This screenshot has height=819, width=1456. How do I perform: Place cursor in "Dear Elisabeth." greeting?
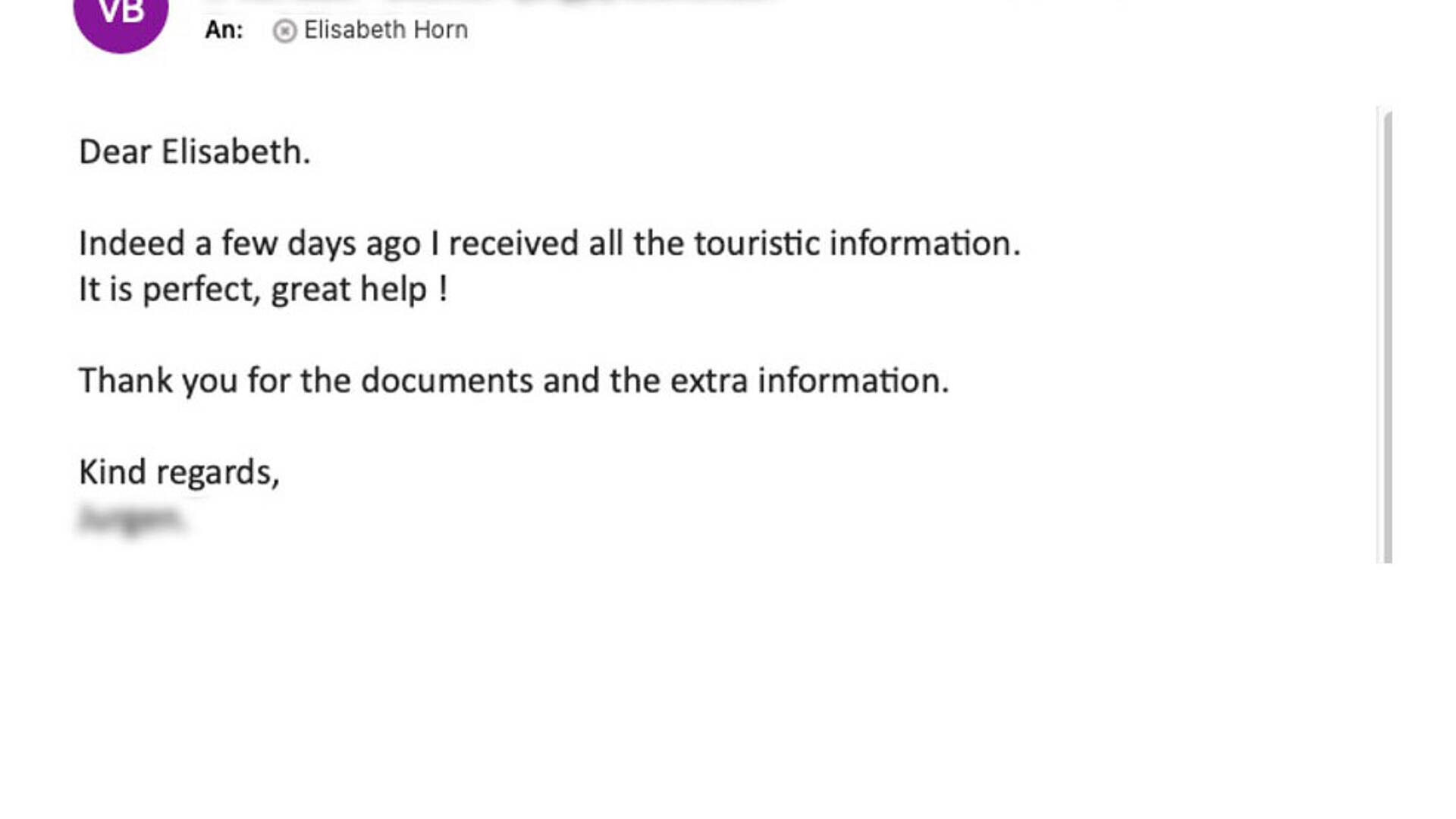[195, 152]
